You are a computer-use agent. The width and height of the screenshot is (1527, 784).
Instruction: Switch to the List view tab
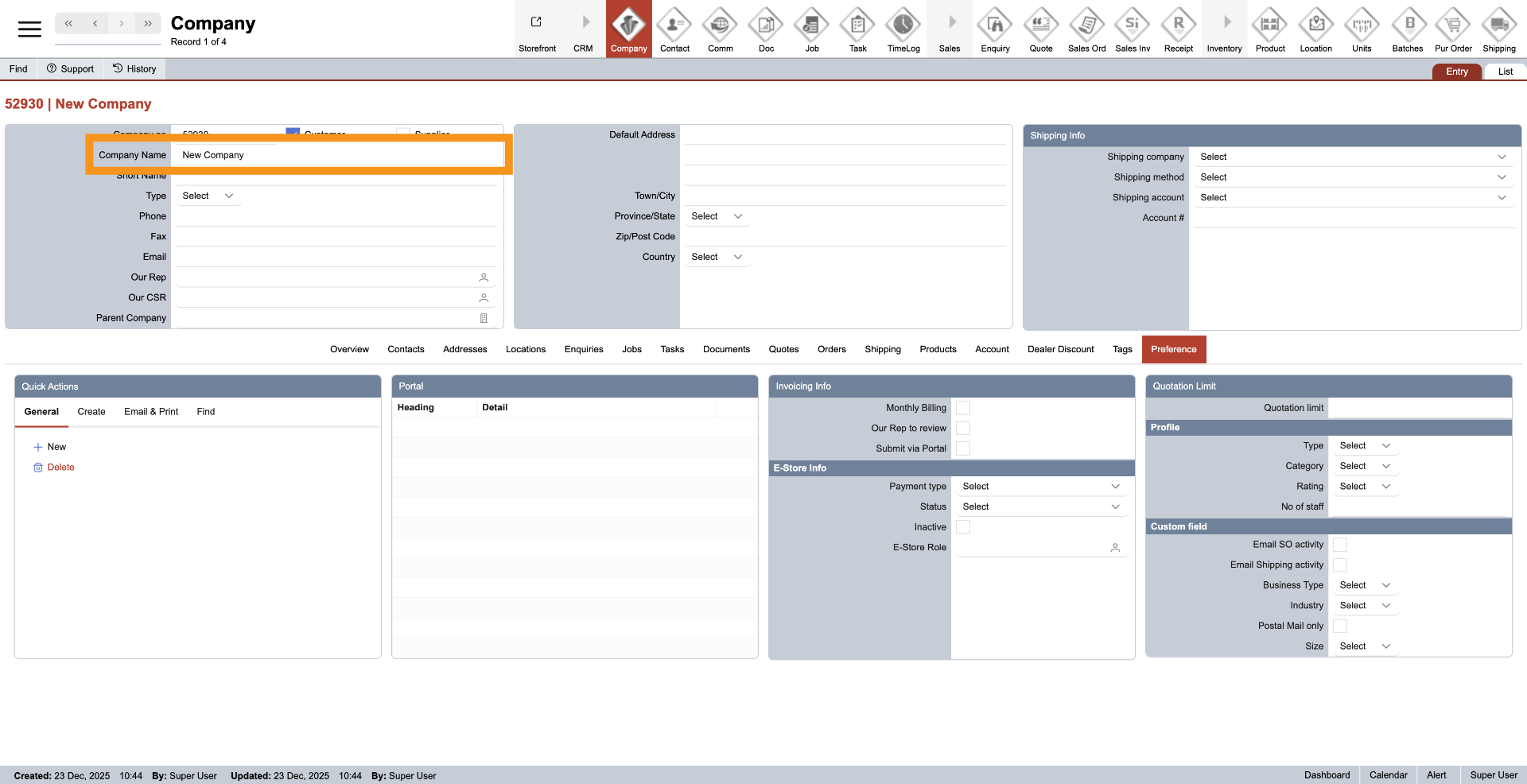point(1505,72)
